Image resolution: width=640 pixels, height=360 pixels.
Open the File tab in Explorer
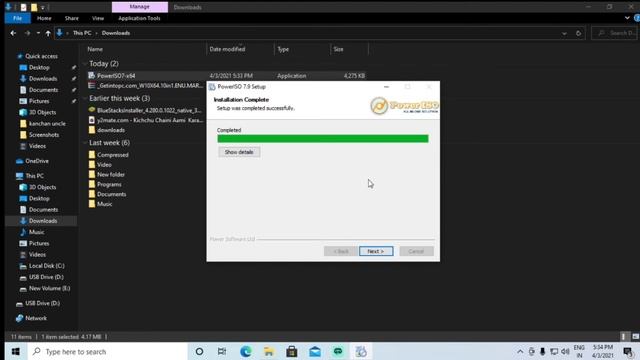tap(18, 18)
